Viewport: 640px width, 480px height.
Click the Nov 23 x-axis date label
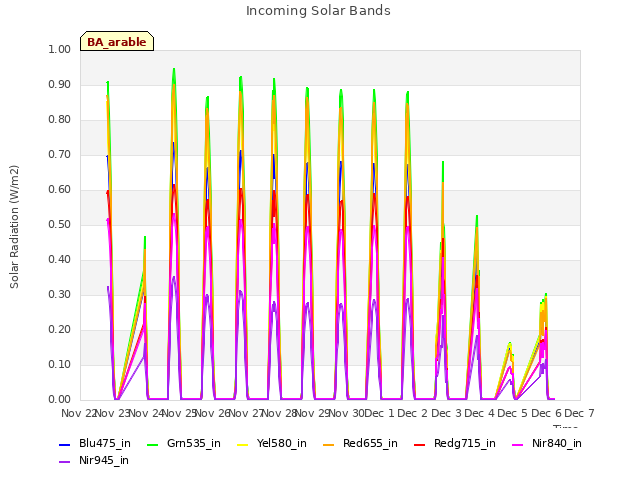[x=111, y=413]
